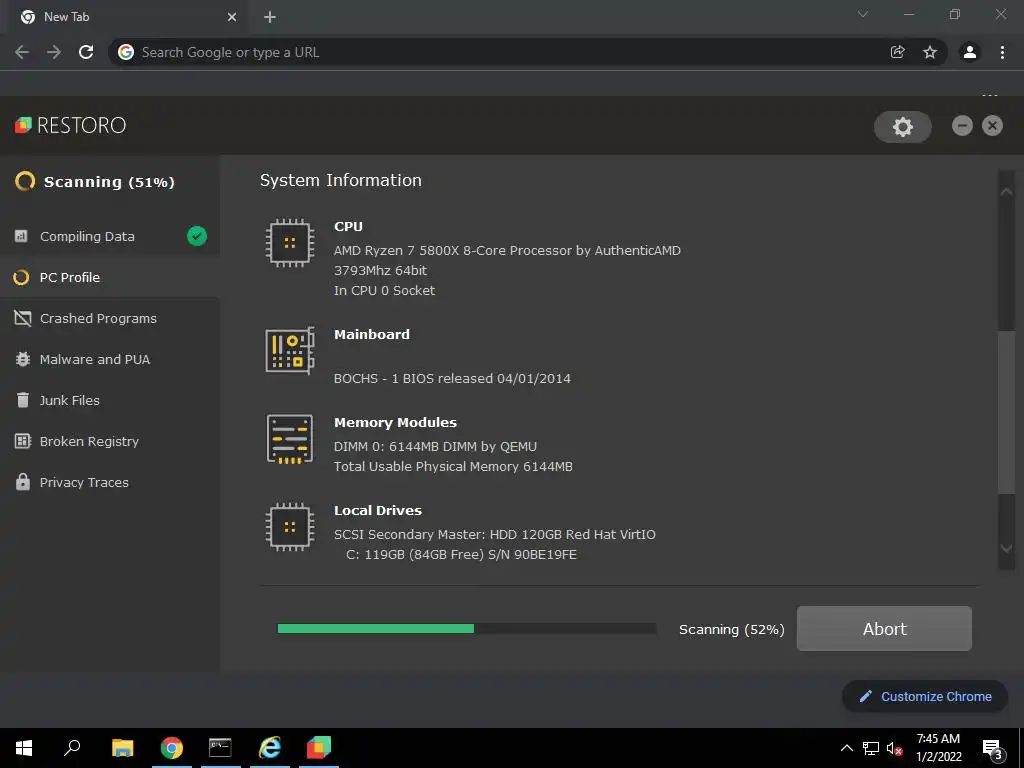Click Customize Chrome button
The width and height of the screenshot is (1024, 768).
(x=925, y=696)
